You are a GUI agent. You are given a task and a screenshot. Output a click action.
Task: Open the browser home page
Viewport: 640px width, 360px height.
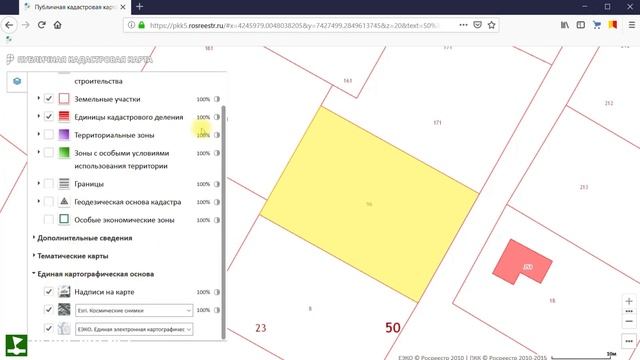point(58,25)
